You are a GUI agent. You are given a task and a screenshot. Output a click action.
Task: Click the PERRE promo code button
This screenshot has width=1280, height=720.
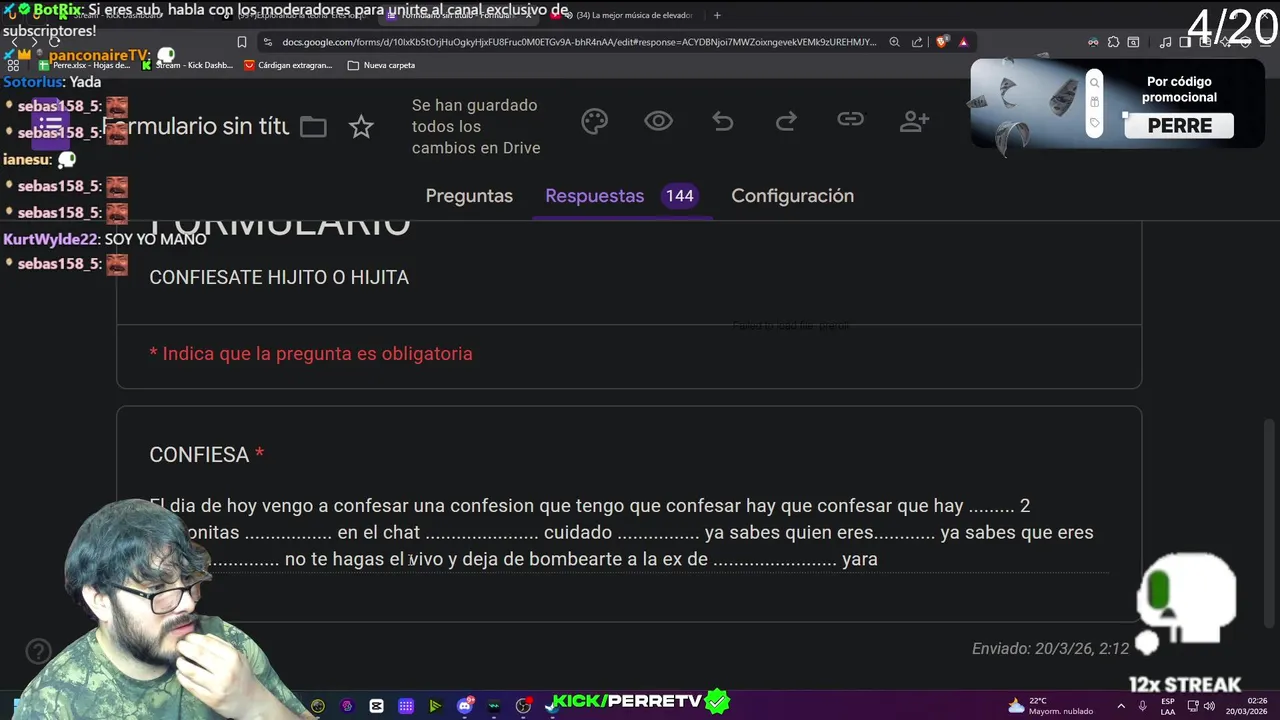point(1179,126)
